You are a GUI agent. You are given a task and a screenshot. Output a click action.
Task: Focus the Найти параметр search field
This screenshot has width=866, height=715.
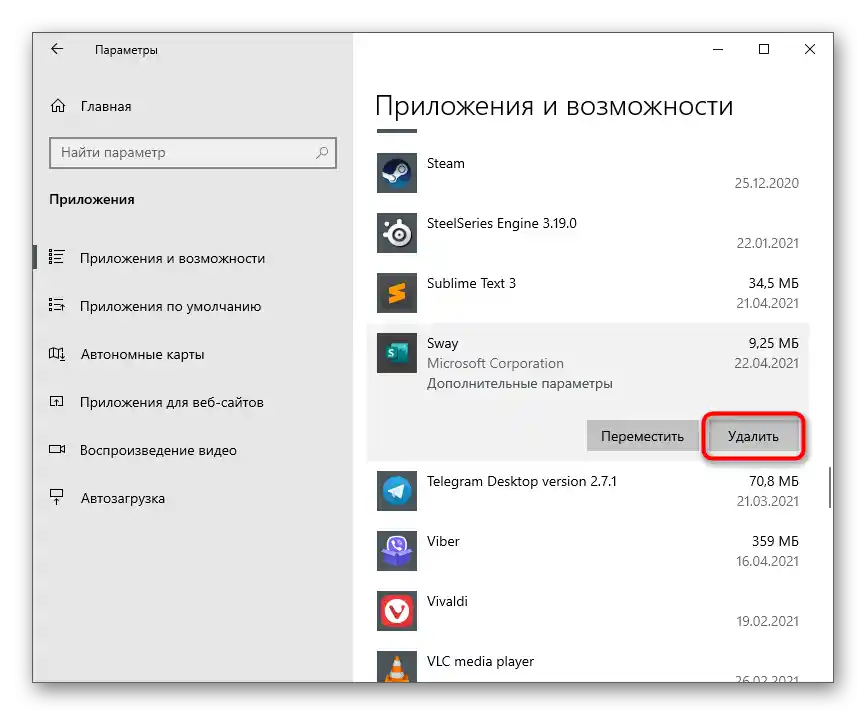tap(193, 152)
